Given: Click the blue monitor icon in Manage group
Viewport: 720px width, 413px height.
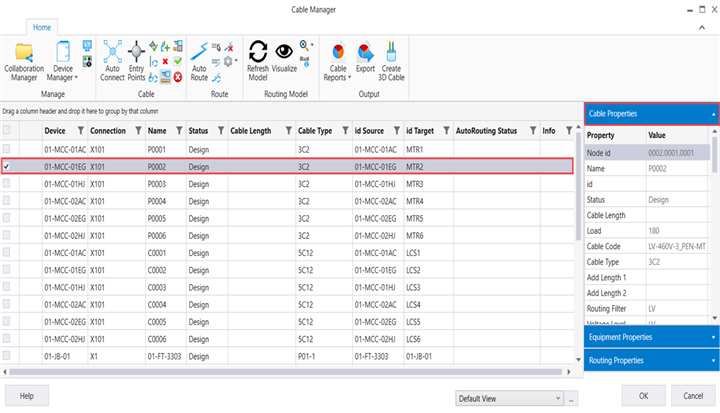Looking at the screenshot, I should (87, 45).
